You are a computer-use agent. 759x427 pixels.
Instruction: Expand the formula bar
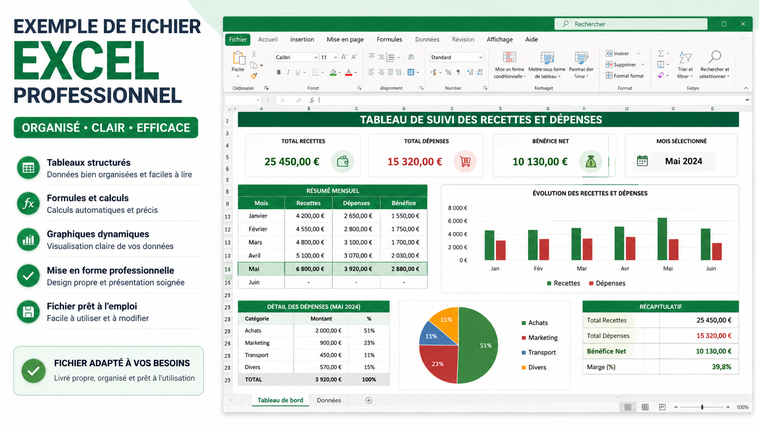point(747,100)
